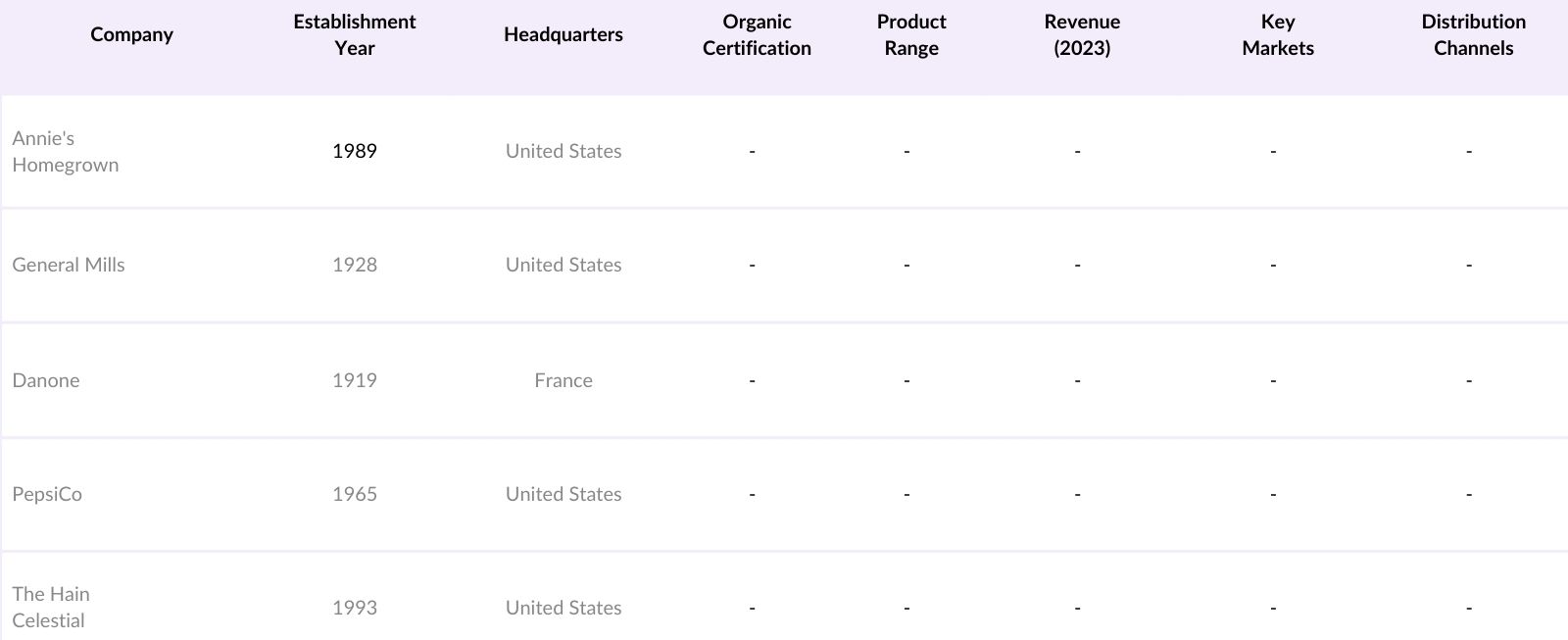Screen dimensions: 1568x640
Task: Open the General Mills company entry
Action: pyautogui.click(x=69, y=265)
